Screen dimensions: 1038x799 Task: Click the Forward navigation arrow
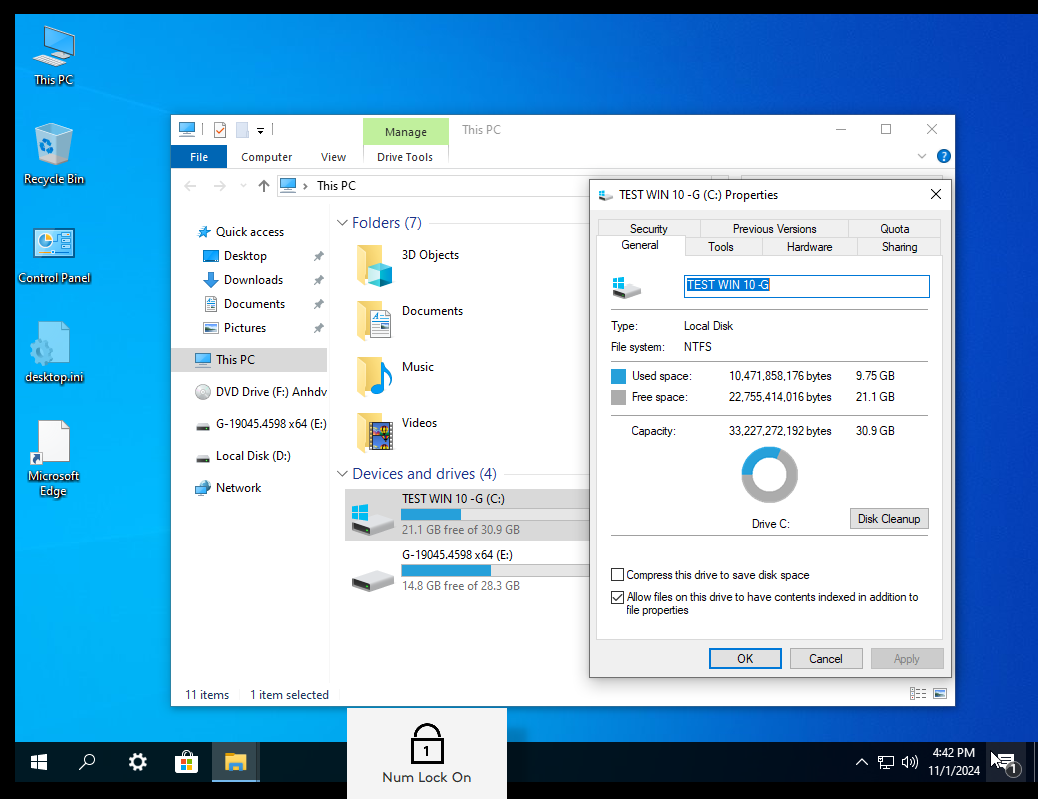pos(220,186)
